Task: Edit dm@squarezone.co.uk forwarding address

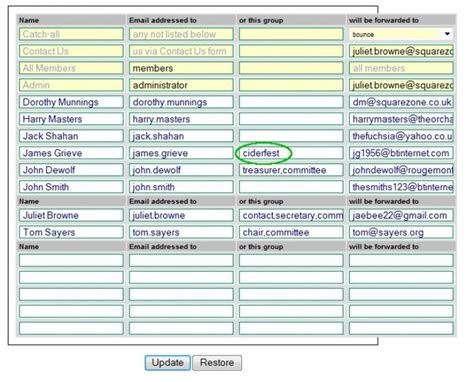Action: (401, 102)
